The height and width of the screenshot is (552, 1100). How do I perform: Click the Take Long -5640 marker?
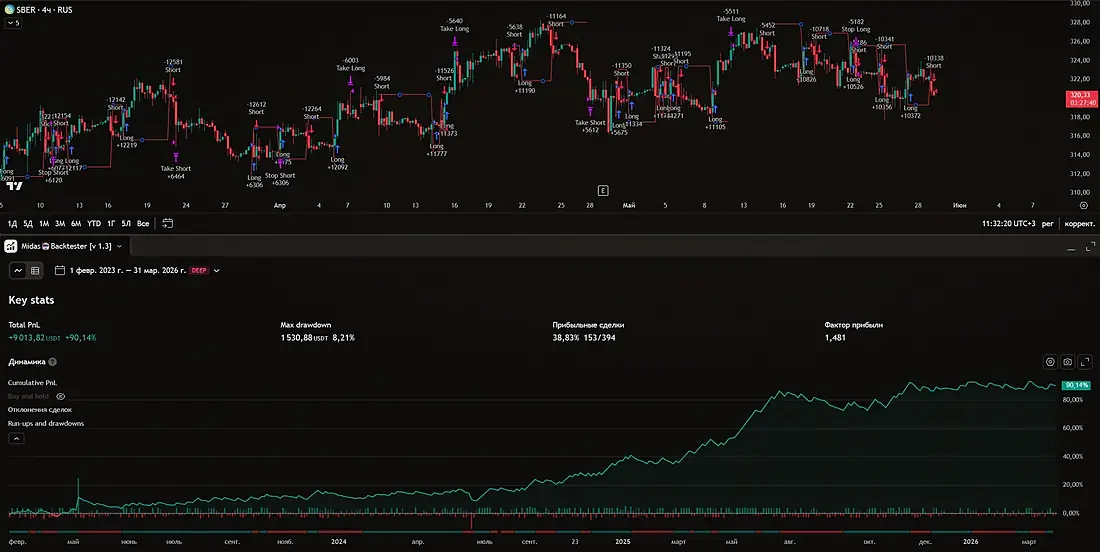coord(455,25)
